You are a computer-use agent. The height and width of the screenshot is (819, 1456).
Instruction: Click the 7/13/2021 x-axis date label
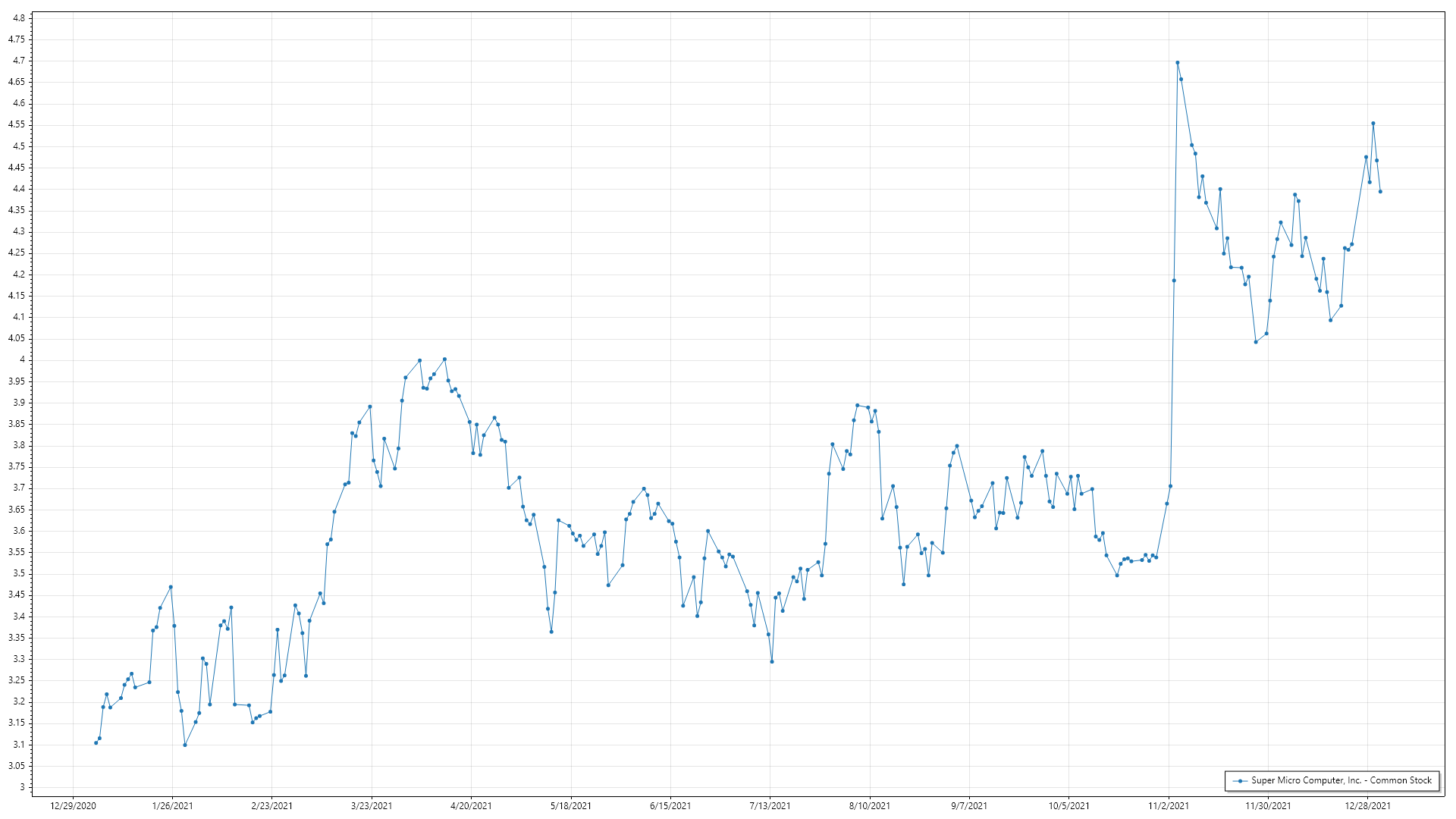(770, 806)
